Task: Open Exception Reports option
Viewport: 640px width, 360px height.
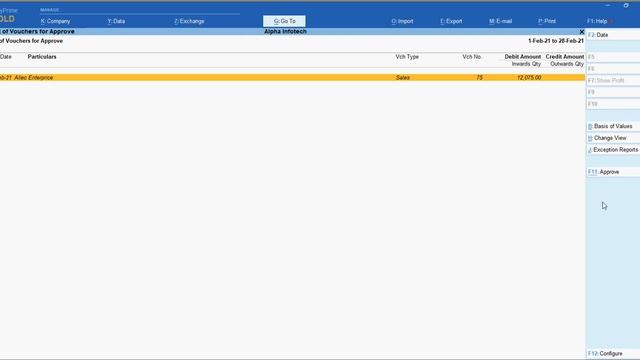Action: click(x=613, y=150)
